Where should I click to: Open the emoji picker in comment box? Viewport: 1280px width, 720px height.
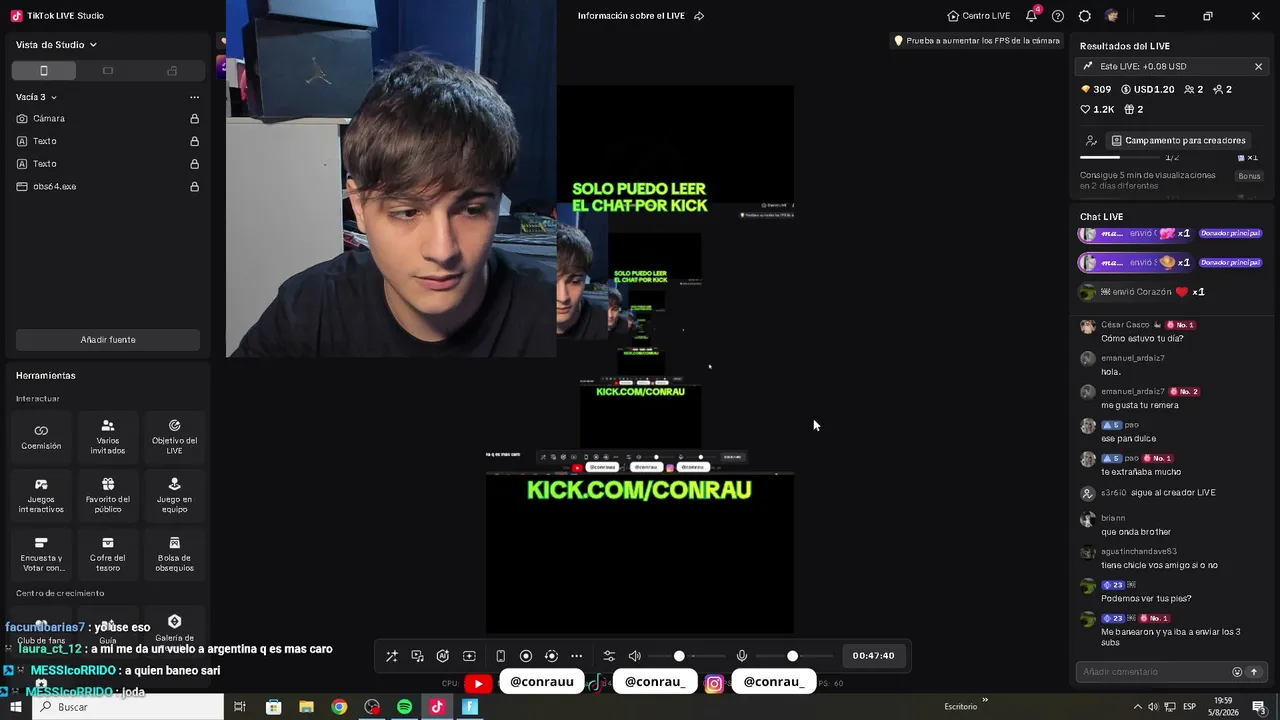(x=1237, y=672)
